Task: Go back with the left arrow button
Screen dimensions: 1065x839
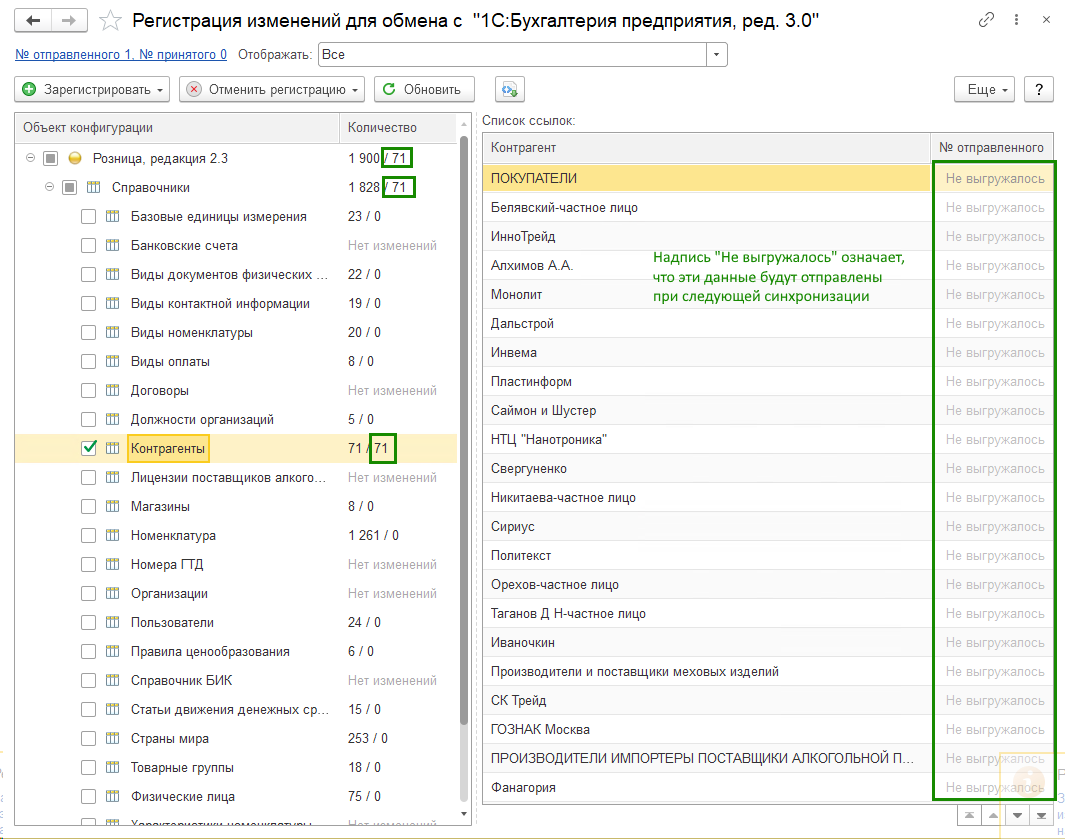Action: 33,20
